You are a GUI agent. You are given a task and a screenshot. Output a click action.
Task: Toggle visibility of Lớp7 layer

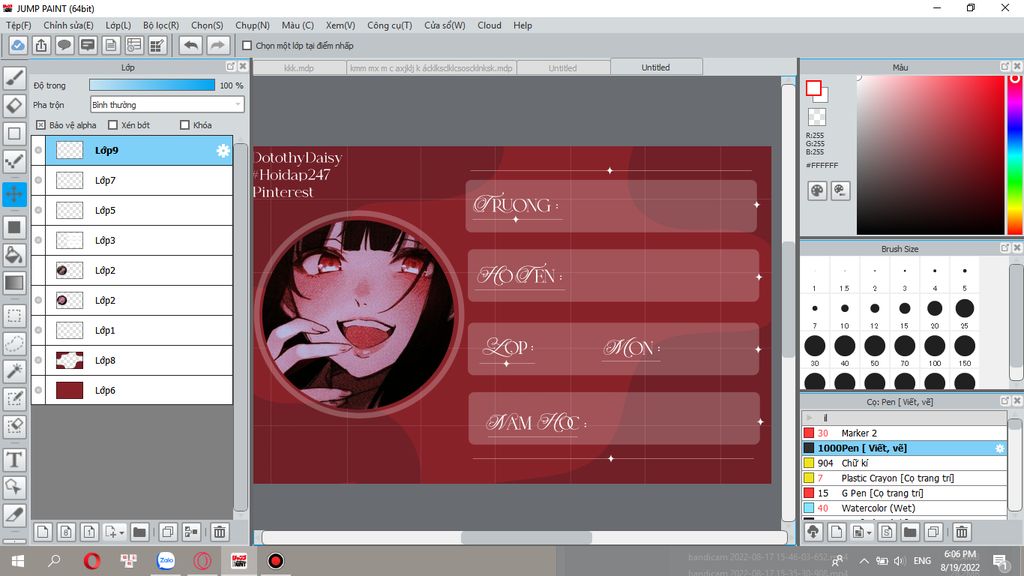click(39, 180)
